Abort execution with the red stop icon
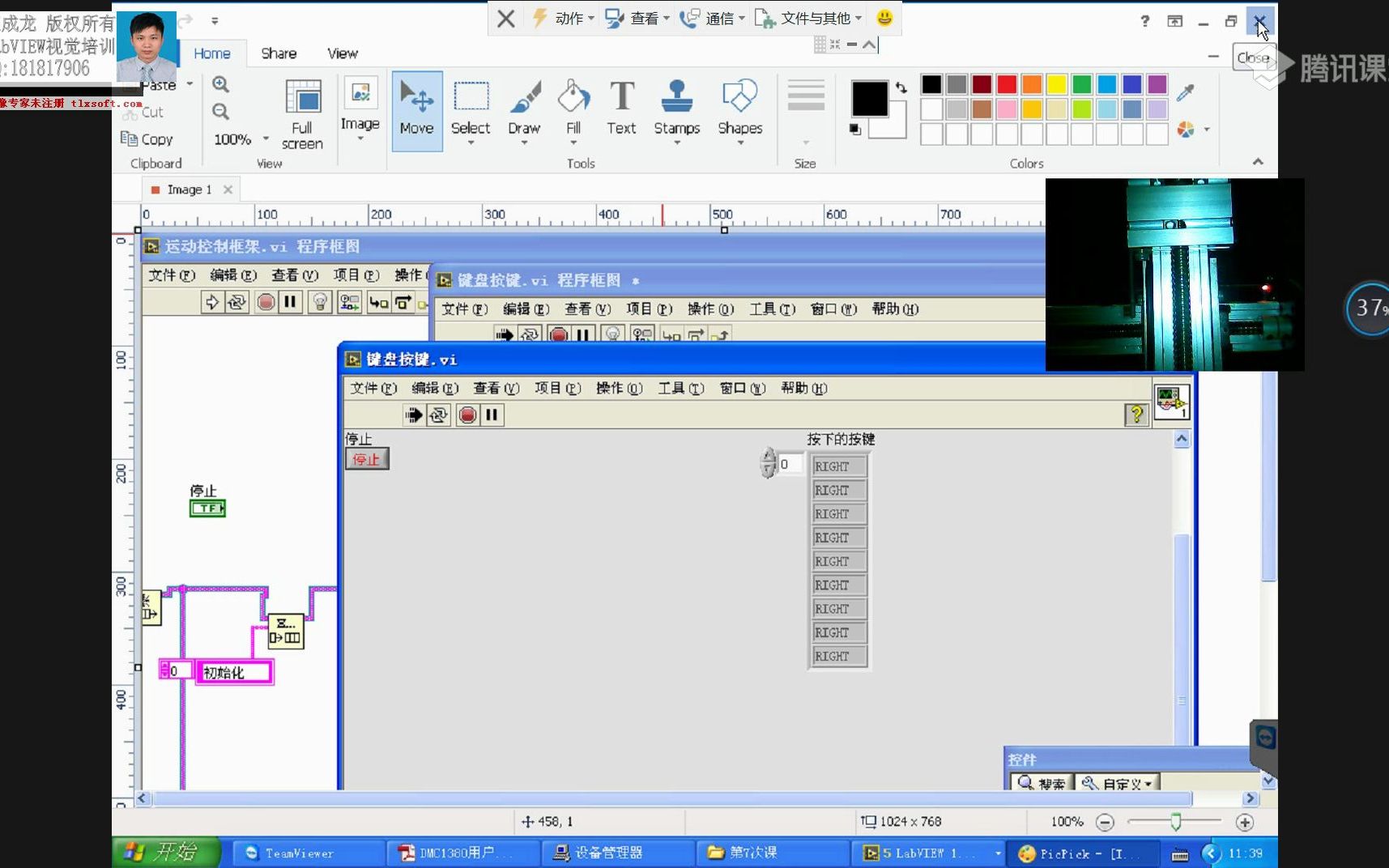 468,415
